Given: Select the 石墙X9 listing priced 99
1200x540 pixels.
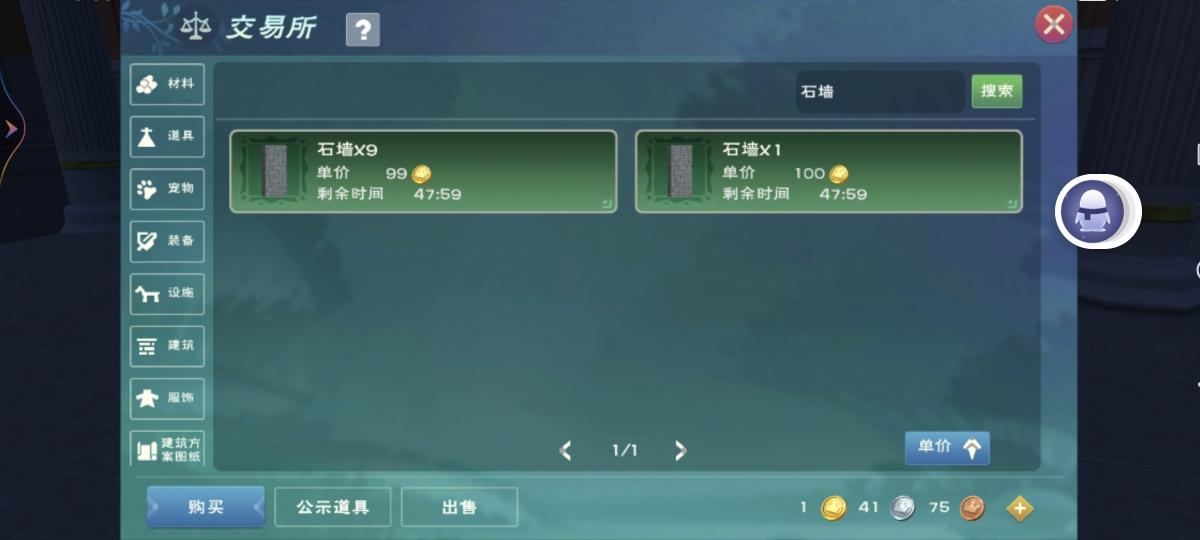Looking at the screenshot, I should 423,172.
